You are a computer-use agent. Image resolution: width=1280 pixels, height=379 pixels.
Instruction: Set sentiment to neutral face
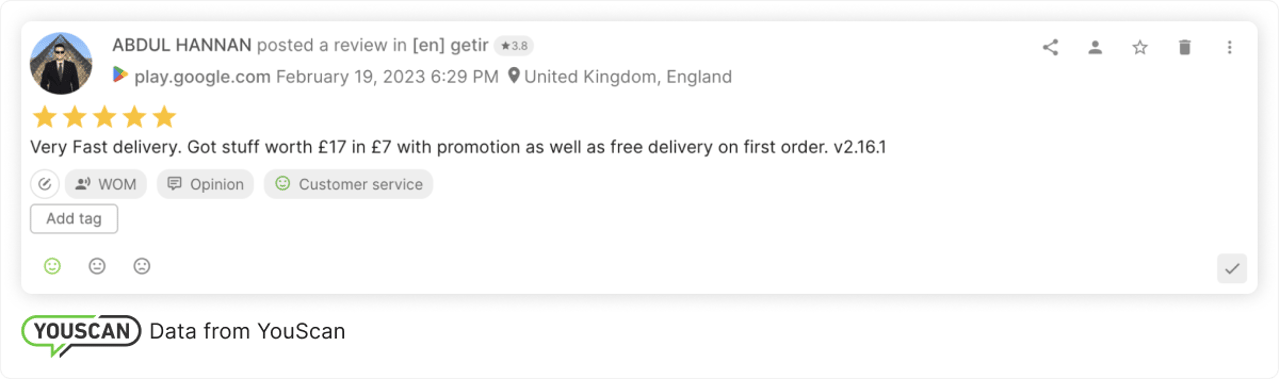[97, 266]
